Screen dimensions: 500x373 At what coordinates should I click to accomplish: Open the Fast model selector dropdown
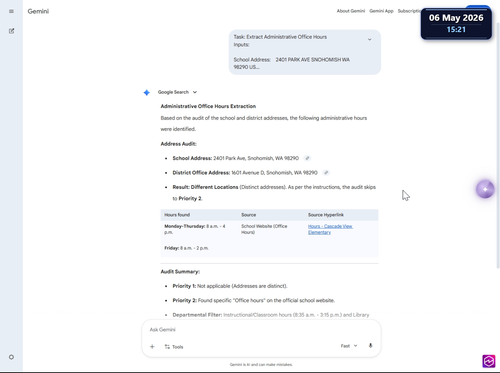click(x=349, y=346)
